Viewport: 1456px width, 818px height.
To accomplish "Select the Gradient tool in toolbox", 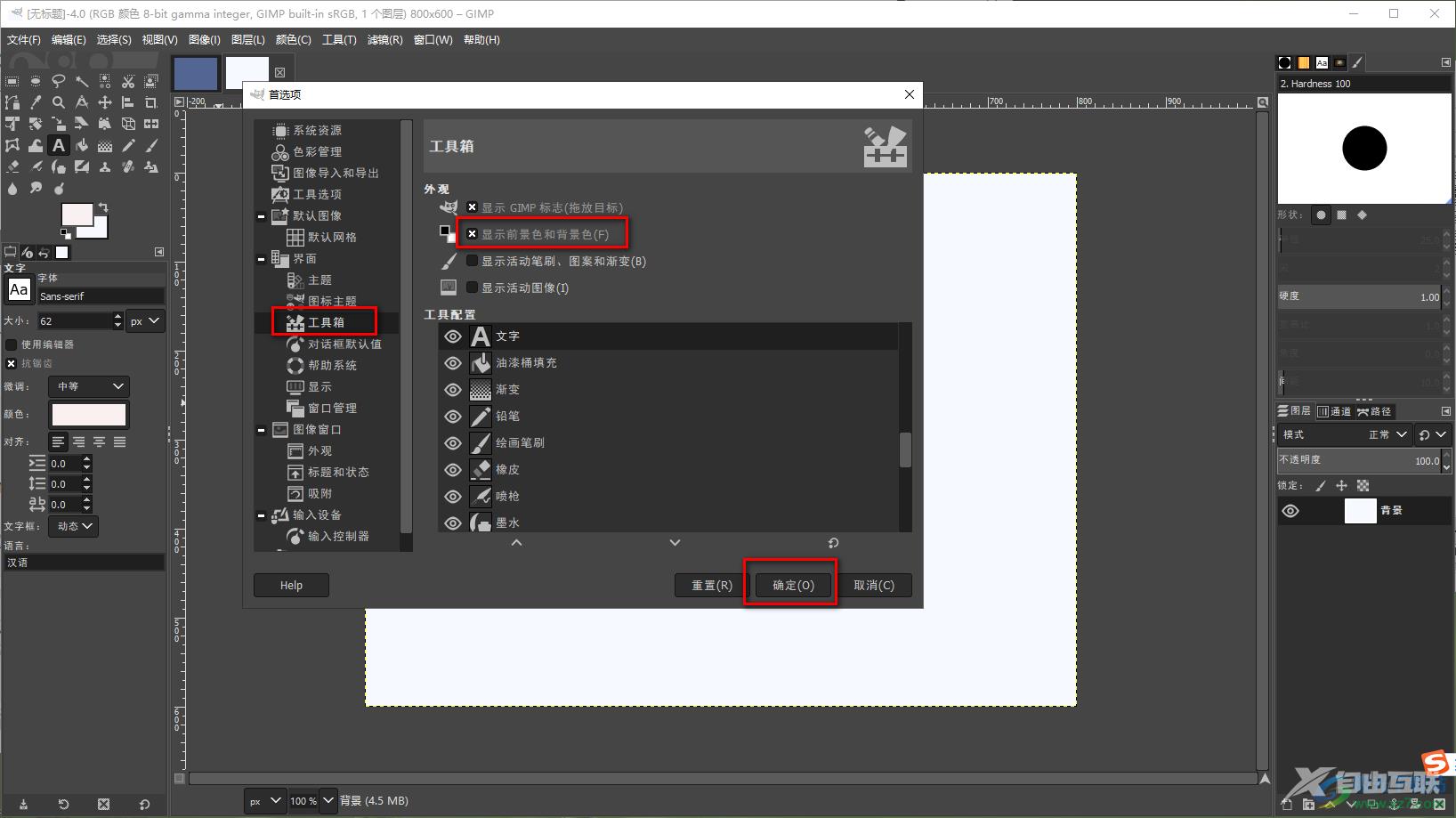I will tap(105, 145).
